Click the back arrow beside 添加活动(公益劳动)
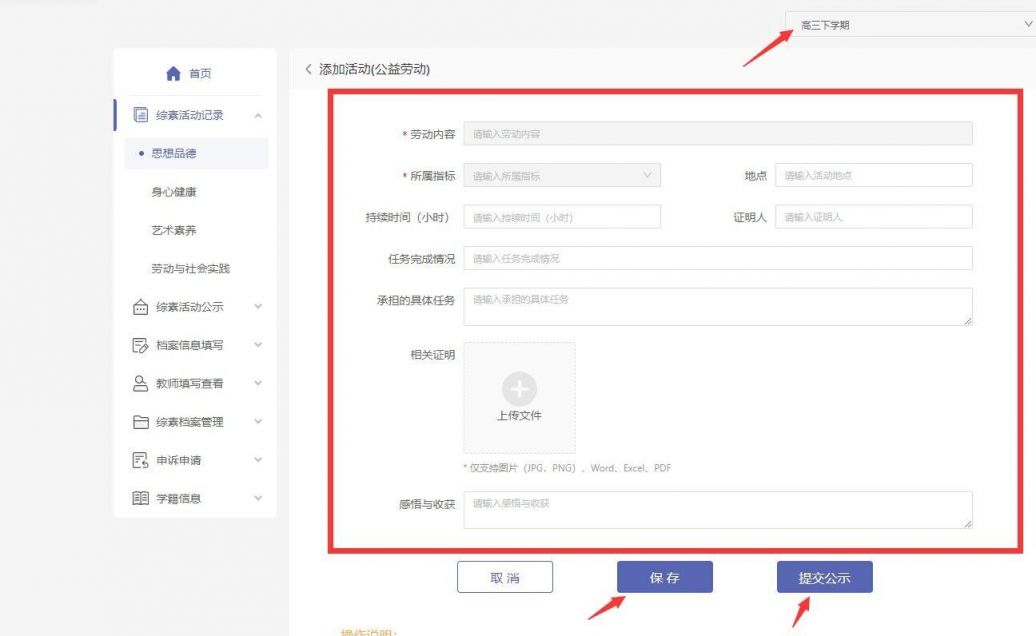The width and height of the screenshot is (1036, 636). pos(307,68)
